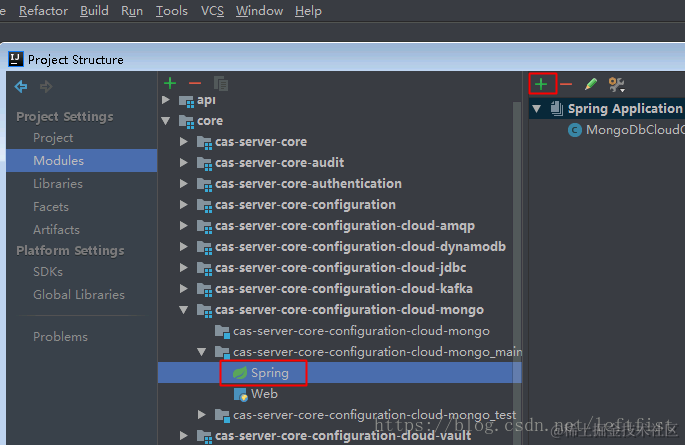Click cas-server-core-configuration-cloud-mongo_main folder icon
This screenshot has height=445, width=685.
click(222, 352)
